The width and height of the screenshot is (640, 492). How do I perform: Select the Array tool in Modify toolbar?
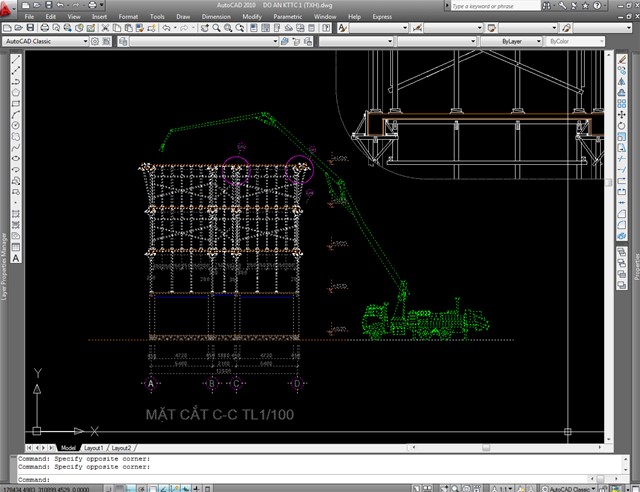click(622, 104)
